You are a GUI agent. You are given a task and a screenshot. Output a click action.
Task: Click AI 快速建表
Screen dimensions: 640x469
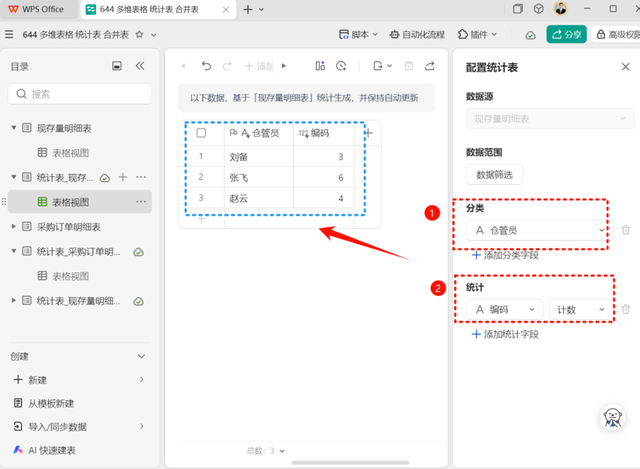click(44, 450)
